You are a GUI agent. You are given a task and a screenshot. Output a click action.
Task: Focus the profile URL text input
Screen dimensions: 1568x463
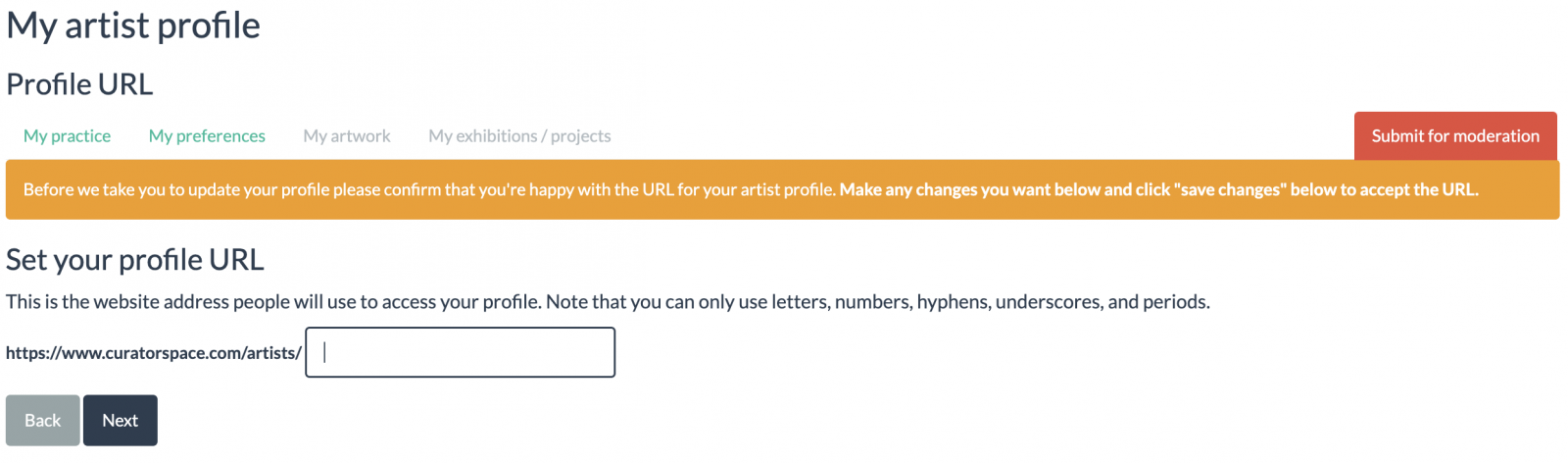pyautogui.click(x=460, y=352)
